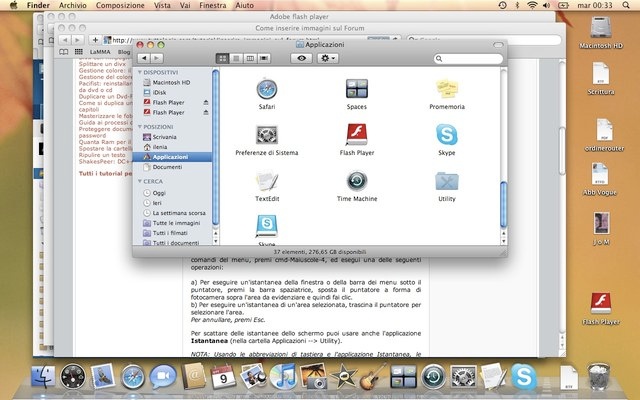Open the Bluetooth status menu
Viewport: 640px width, 400px height.
[x=517, y=5]
